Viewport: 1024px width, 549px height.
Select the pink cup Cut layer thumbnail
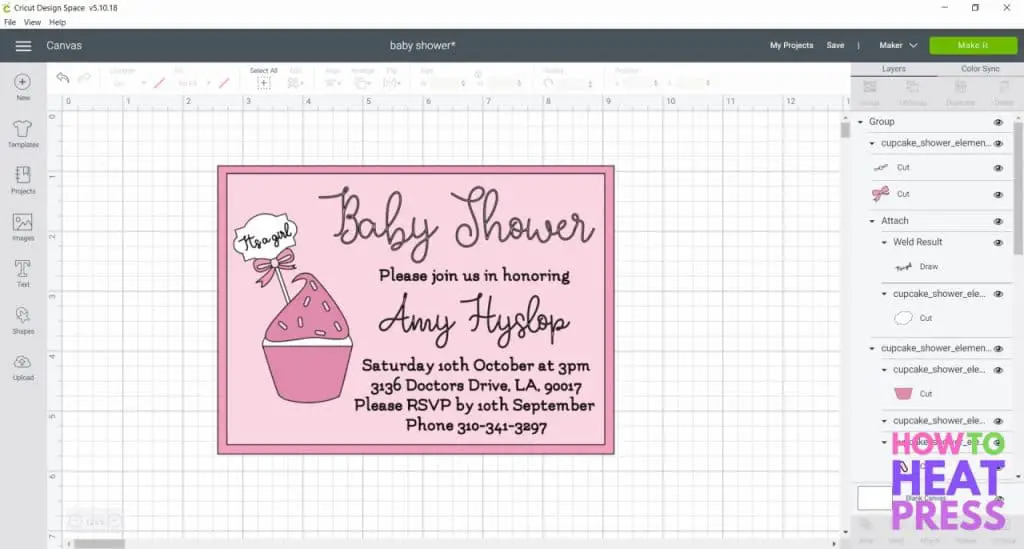coord(903,394)
